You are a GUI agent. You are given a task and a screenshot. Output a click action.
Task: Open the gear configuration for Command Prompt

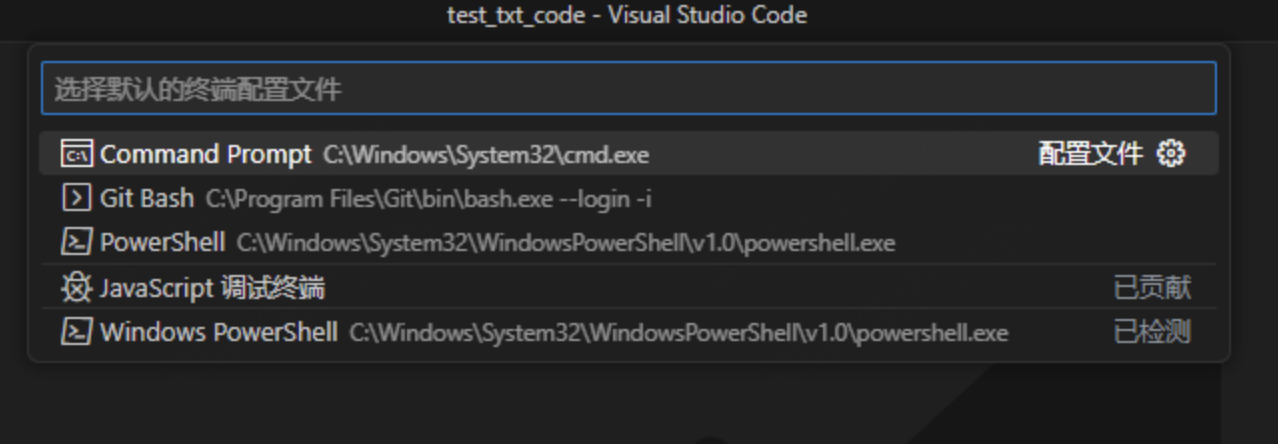1170,154
